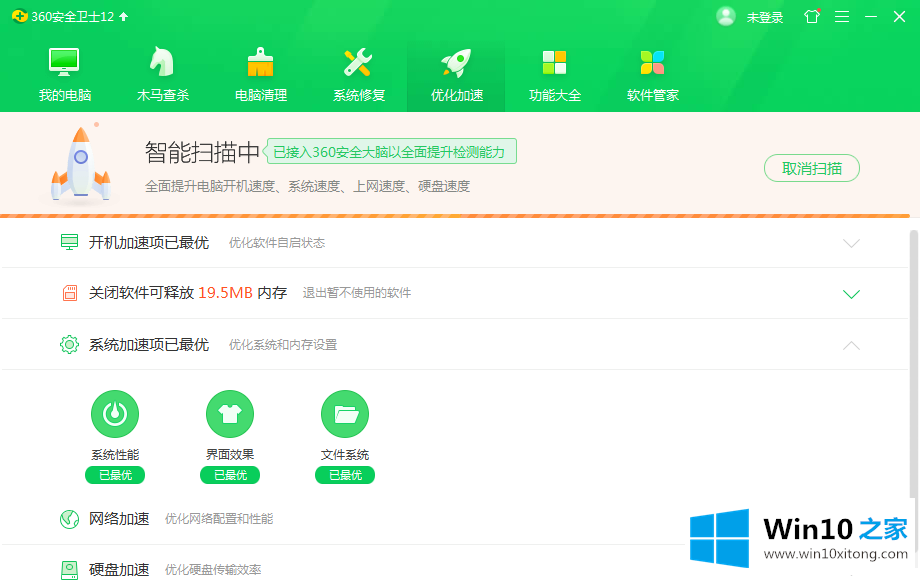Open the 软件管家 colorful icon
The width and height of the screenshot is (920, 580).
652,62
